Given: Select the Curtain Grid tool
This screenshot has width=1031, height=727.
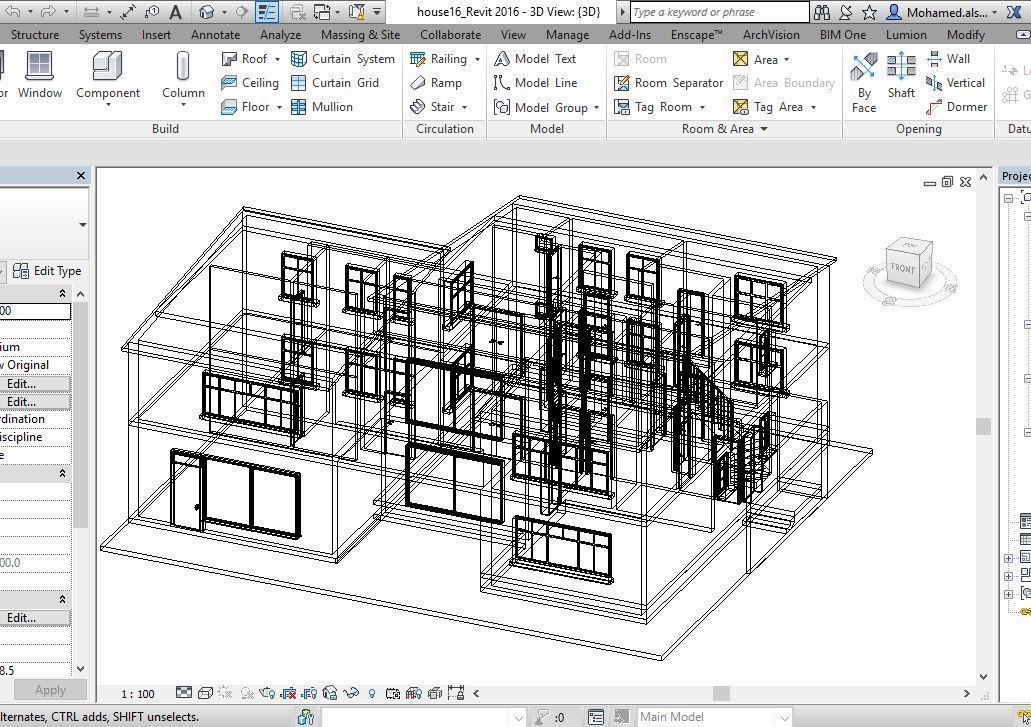Looking at the screenshot, I should pos(335,83).
